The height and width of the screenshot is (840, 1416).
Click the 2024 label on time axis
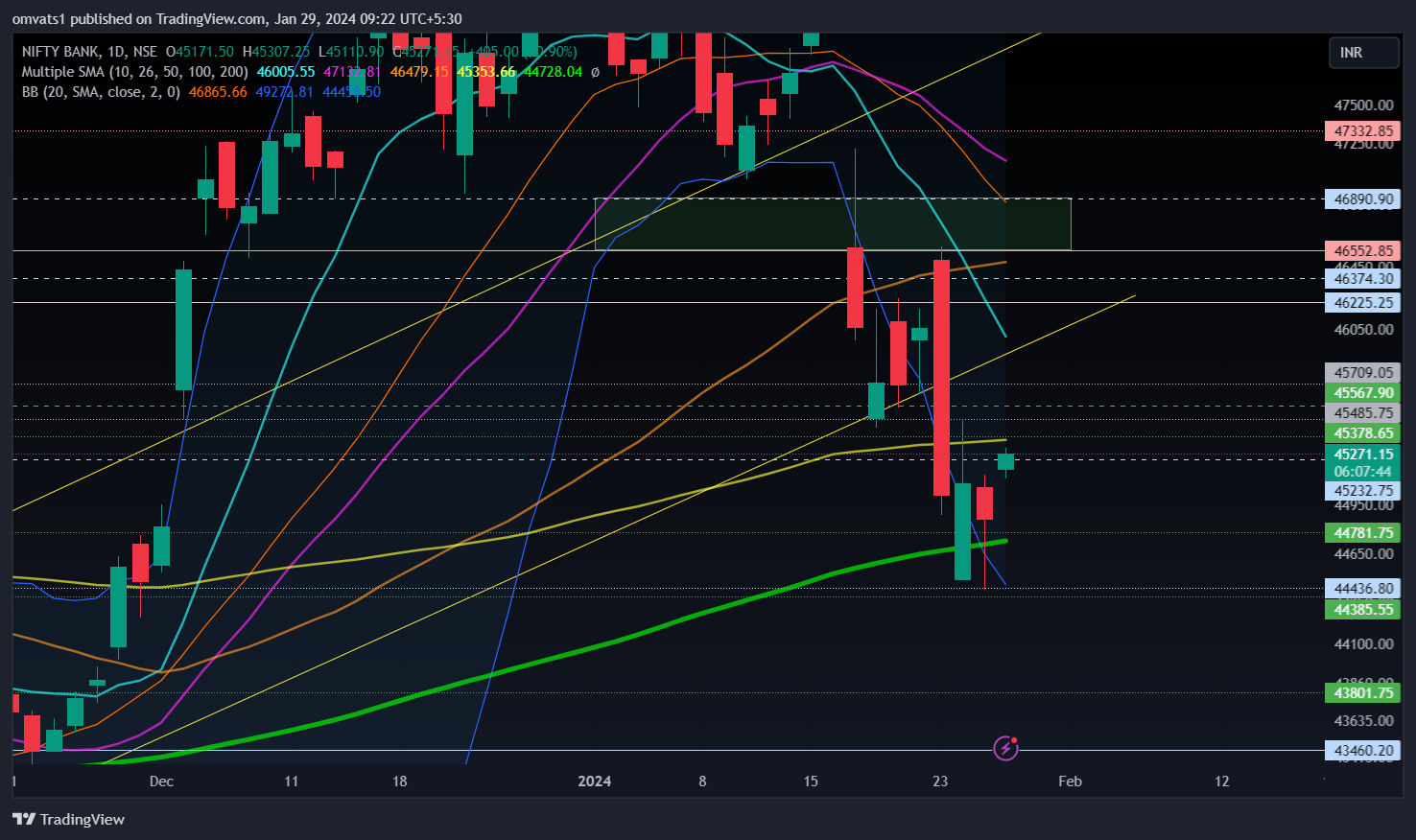(x=595, y=781)
